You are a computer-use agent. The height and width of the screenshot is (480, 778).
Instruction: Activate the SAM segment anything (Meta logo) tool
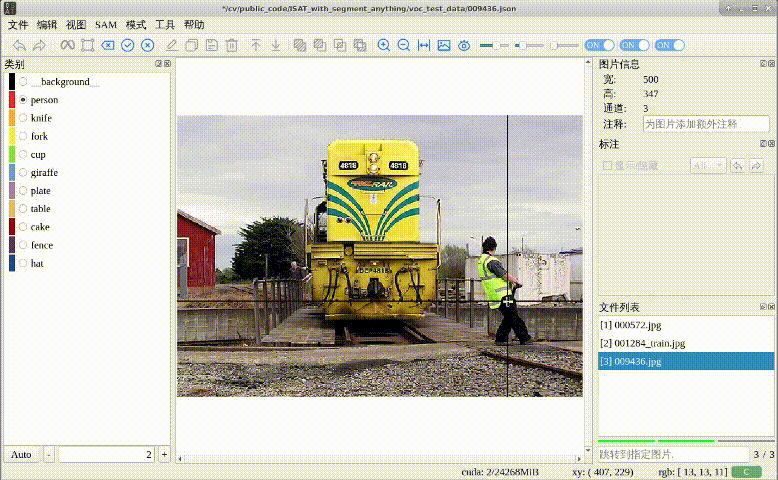tap(67, 46)
